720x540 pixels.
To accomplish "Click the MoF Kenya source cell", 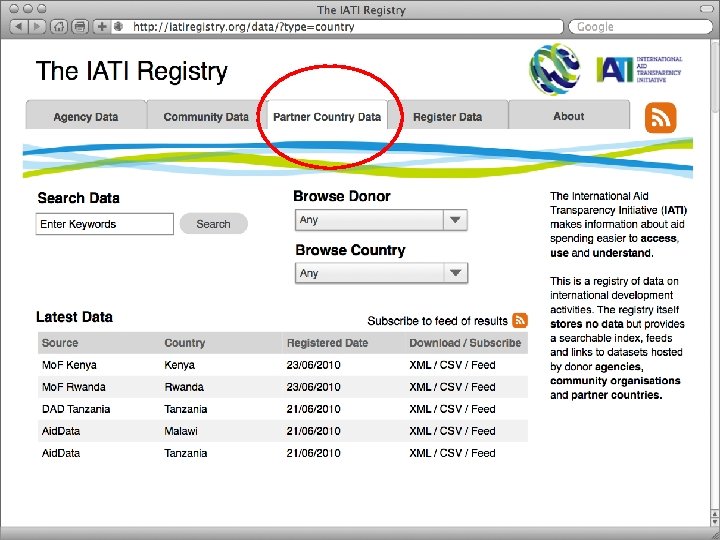I will coord(69,365).
